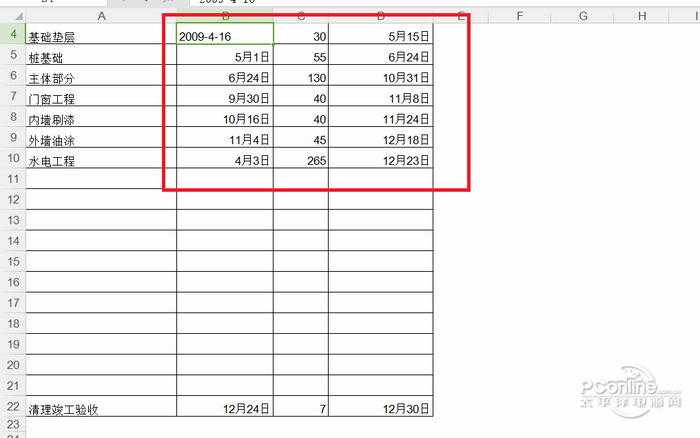Select row 15 via row header
Viewport: 700px width, 438px height.
point(13,261)
